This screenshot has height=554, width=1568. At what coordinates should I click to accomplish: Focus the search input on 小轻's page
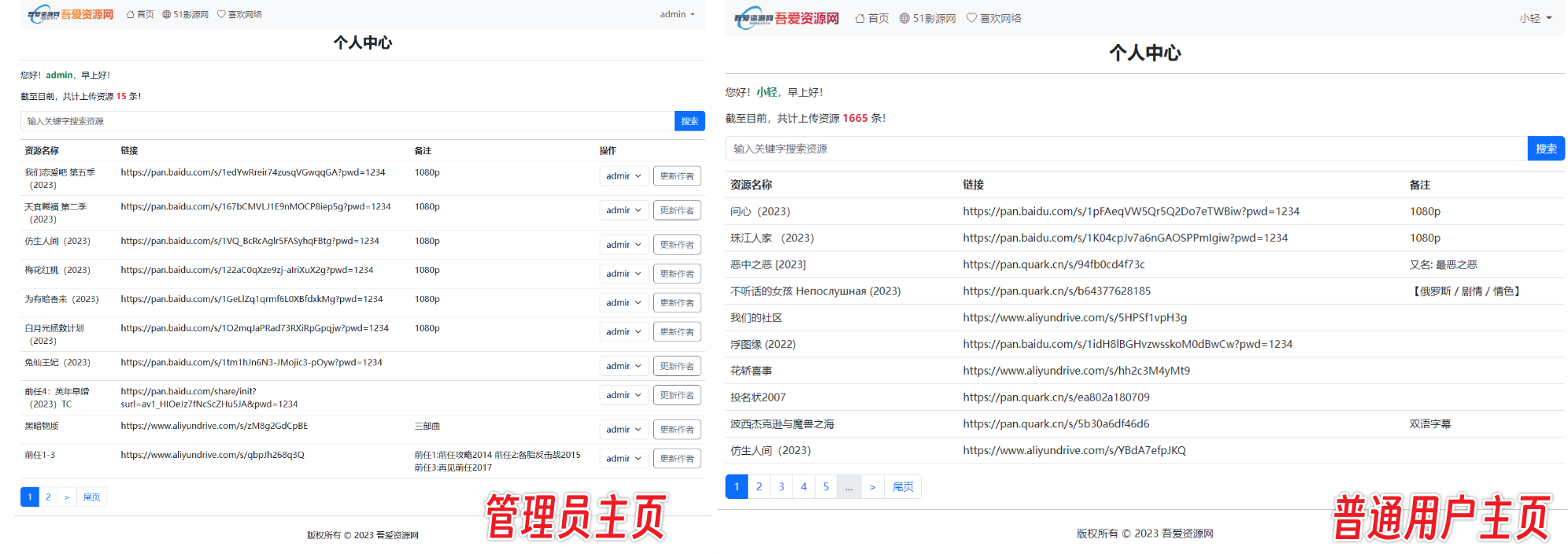pyautogui.click(x=1126, y=149)
